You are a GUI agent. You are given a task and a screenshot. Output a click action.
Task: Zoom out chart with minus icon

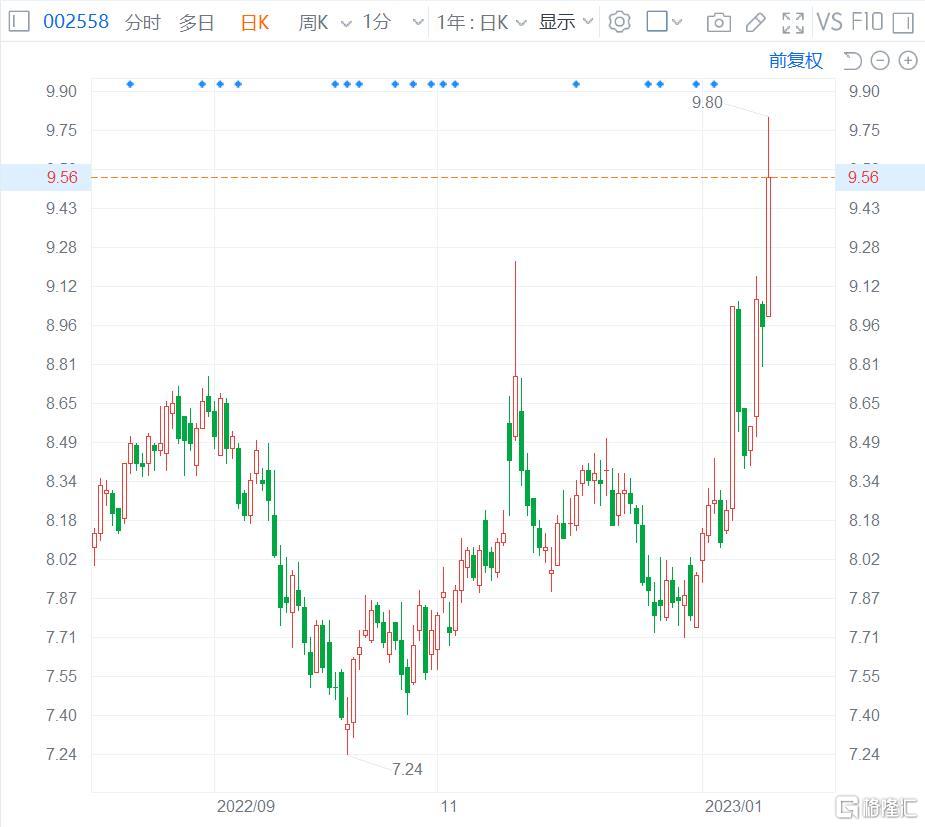click(880, 60)
